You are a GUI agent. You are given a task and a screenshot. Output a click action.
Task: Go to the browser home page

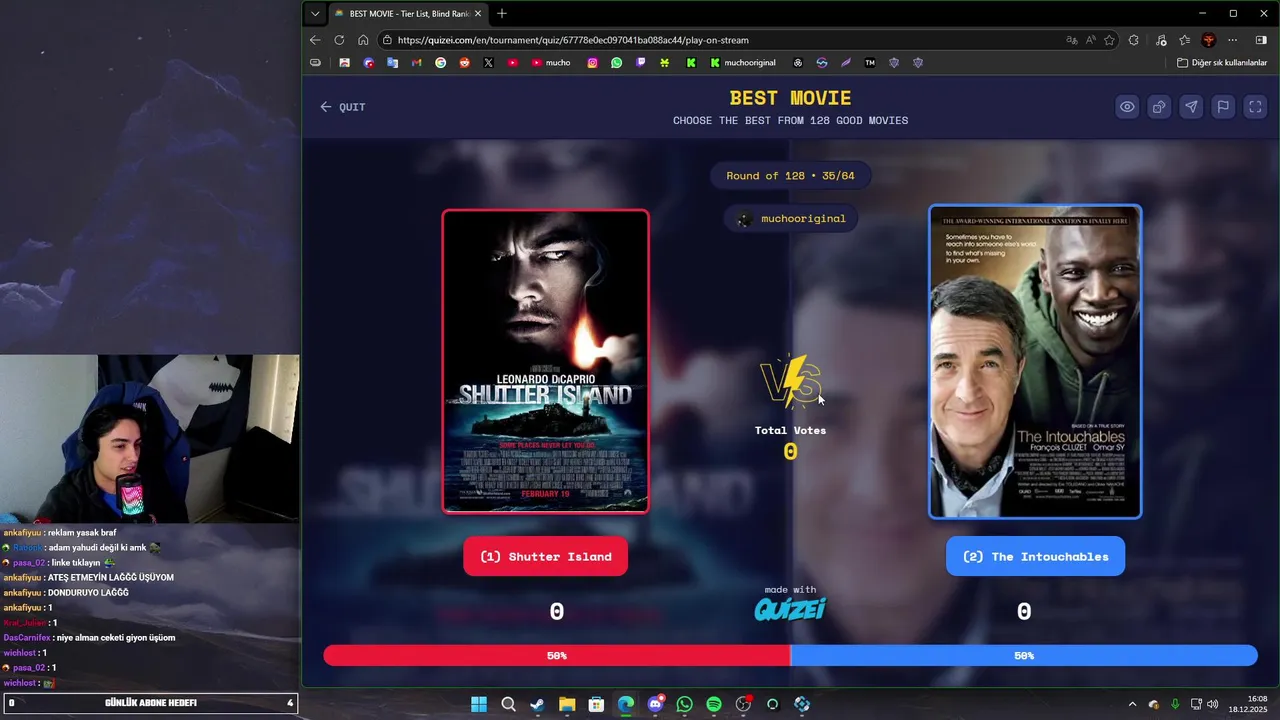363,40
